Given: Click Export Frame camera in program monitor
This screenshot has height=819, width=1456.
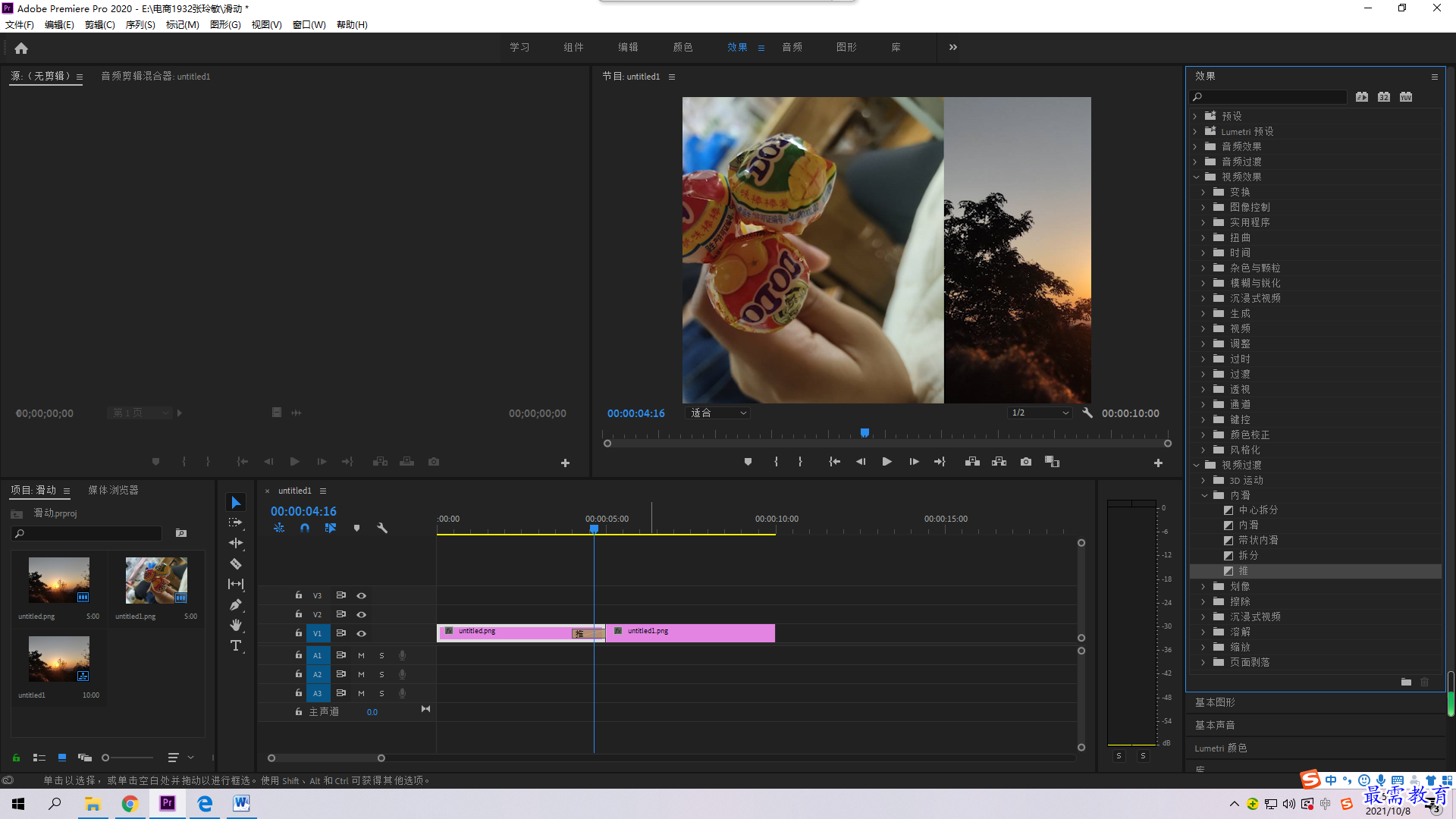Looking at the screenshot, I should point(1026,462).
